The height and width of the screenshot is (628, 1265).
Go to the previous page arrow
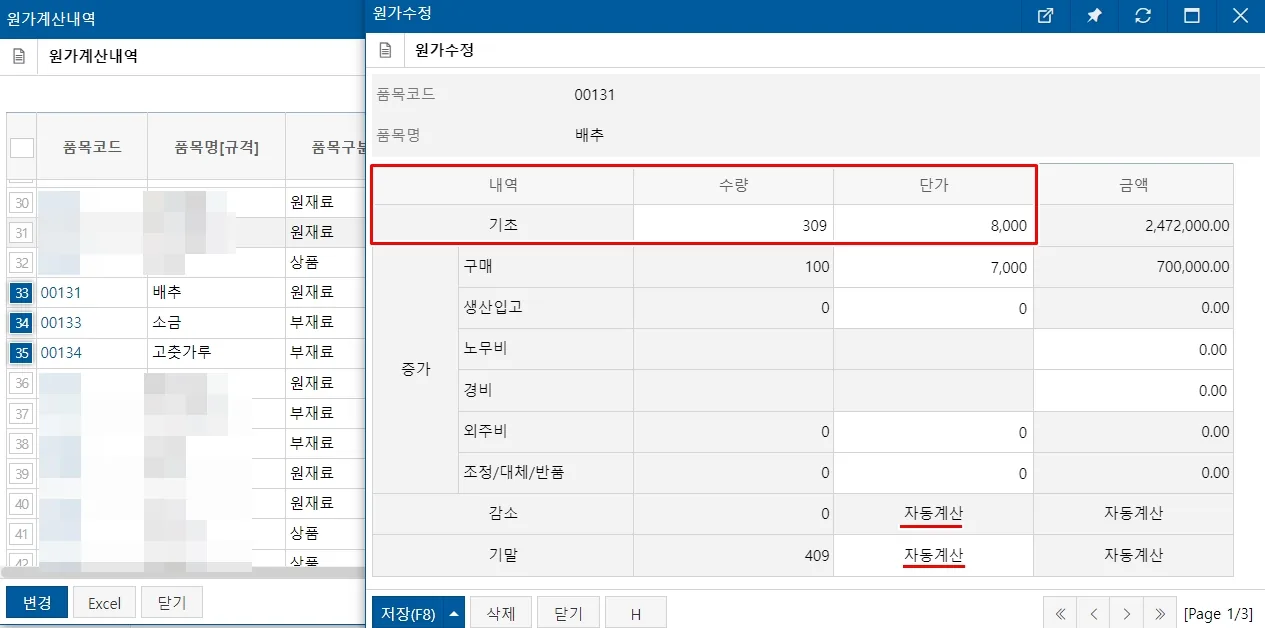click(1094, 614)
